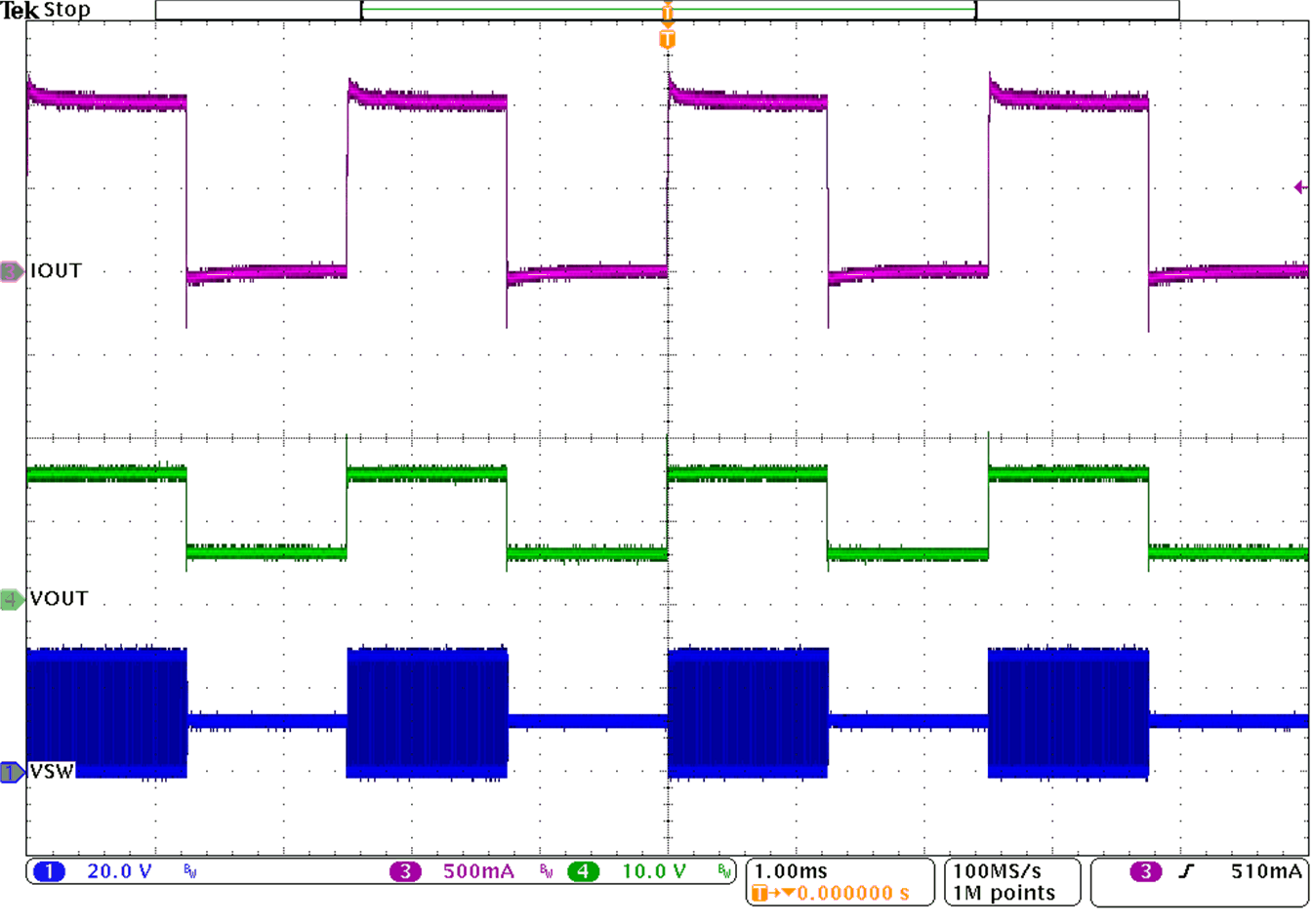This screenshot has width=1312, height=924.
Task: Click the orange trigger T icon
Action: [x=670, y=35]
